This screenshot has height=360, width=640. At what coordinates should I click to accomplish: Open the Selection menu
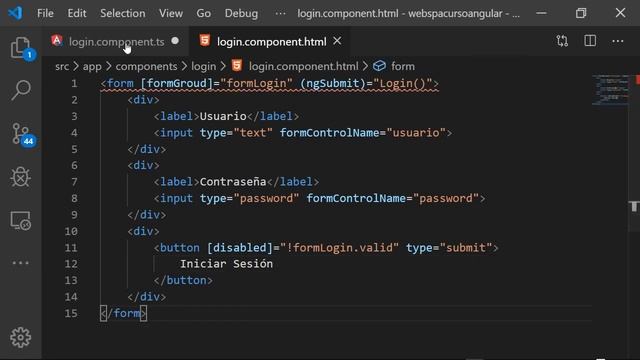122,13
